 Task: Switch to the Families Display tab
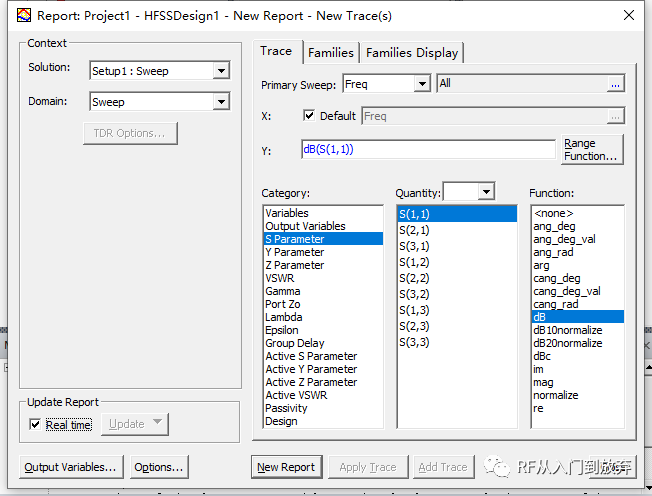click(x=412, y=53)
